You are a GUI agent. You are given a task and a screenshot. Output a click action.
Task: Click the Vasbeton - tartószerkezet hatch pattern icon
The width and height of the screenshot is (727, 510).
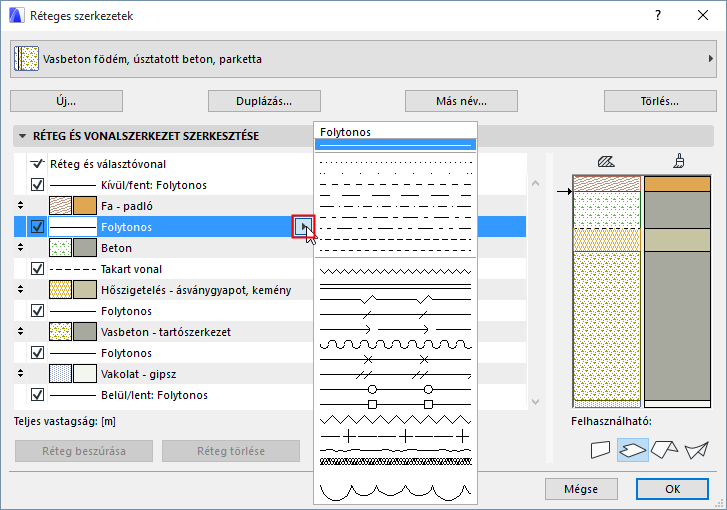60,332
